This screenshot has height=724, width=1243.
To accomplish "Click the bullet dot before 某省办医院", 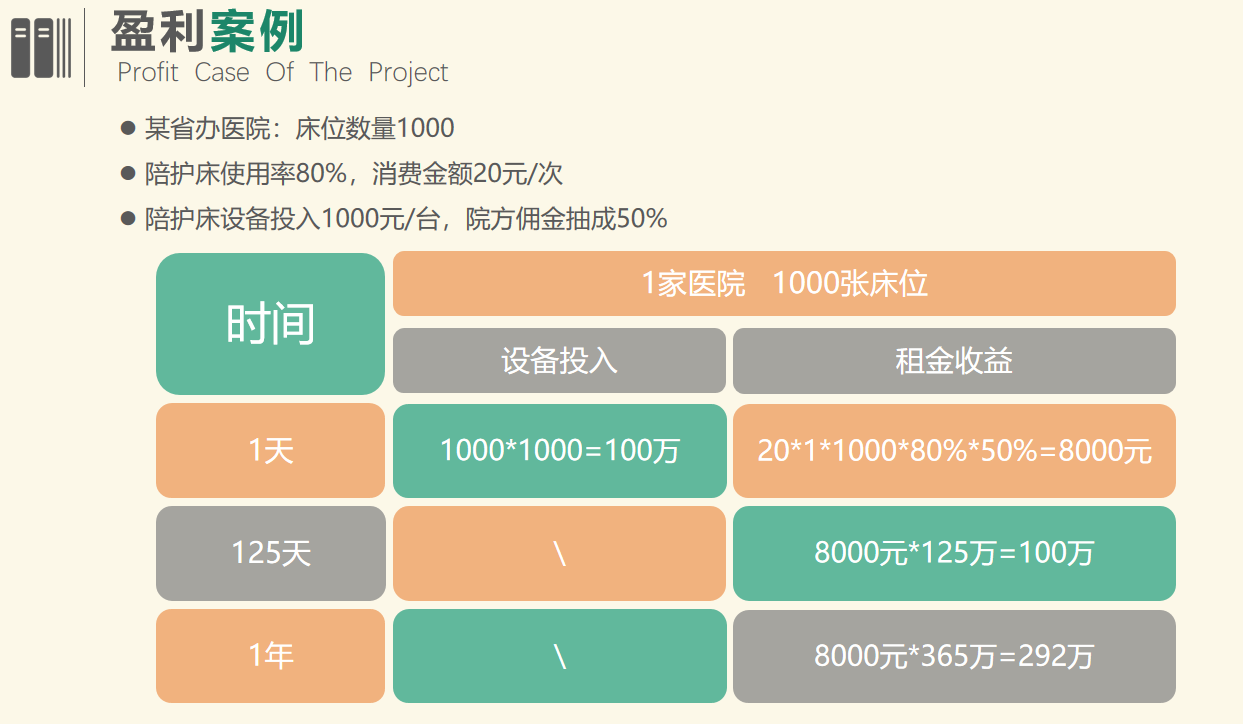I will pyautogui.click(x=127, y=129).
